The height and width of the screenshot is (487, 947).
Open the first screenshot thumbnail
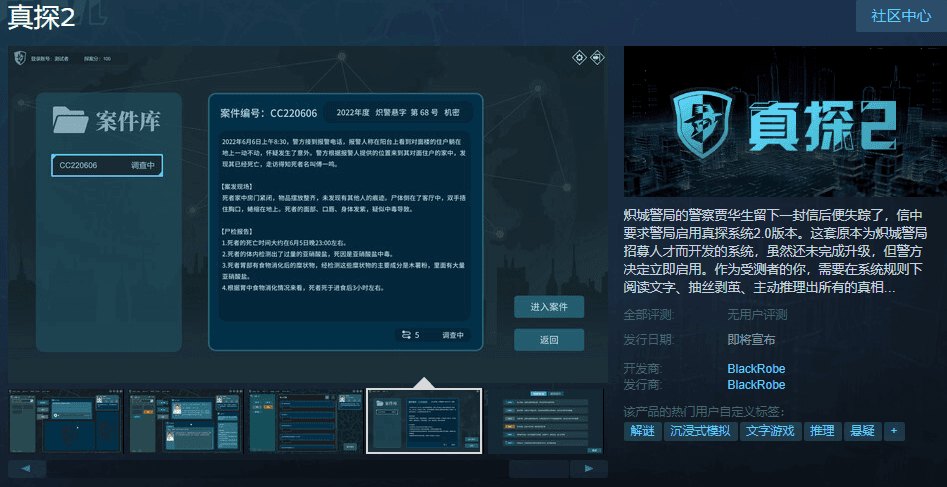66,421
